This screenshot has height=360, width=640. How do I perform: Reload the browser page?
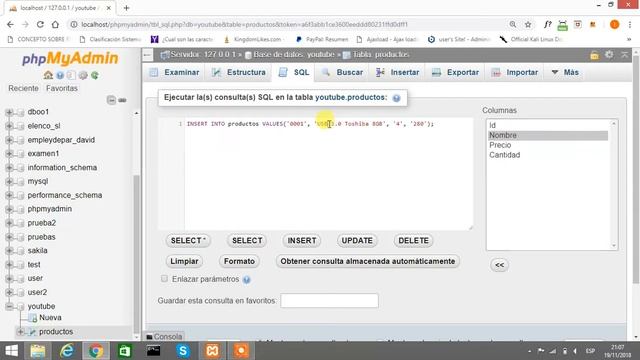(x=40, y=24)
